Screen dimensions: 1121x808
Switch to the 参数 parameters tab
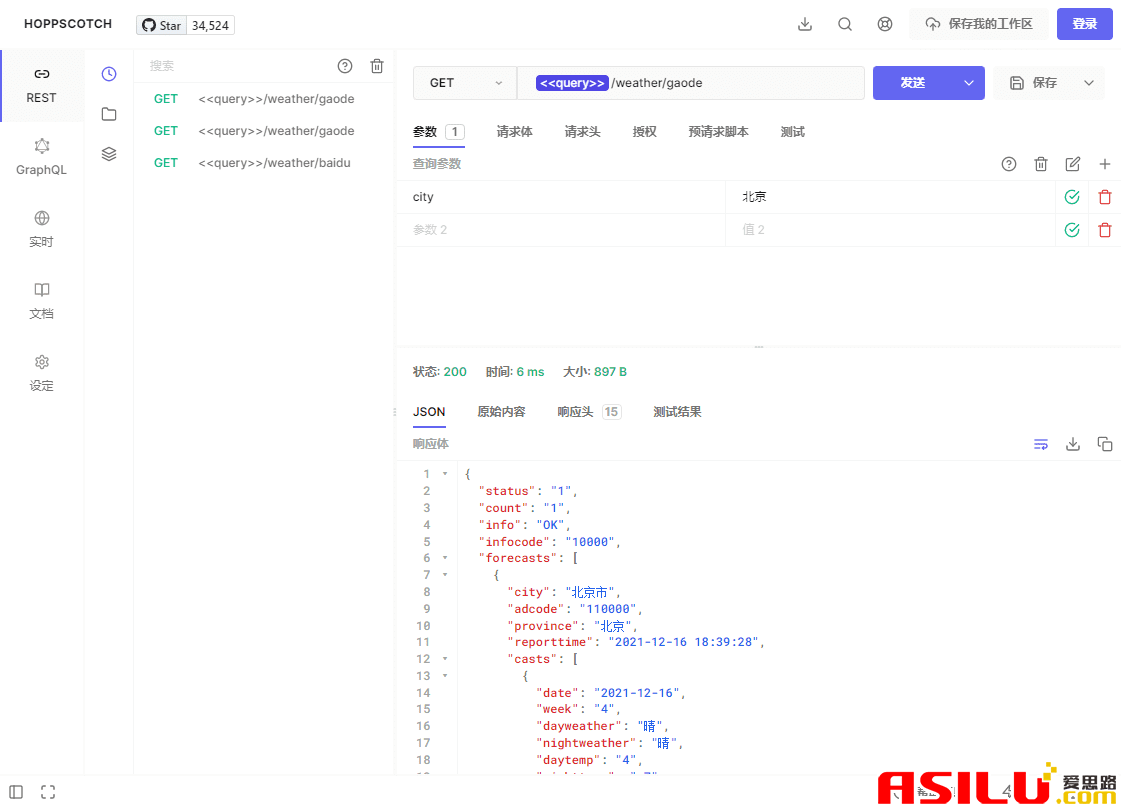coord(438,132)
